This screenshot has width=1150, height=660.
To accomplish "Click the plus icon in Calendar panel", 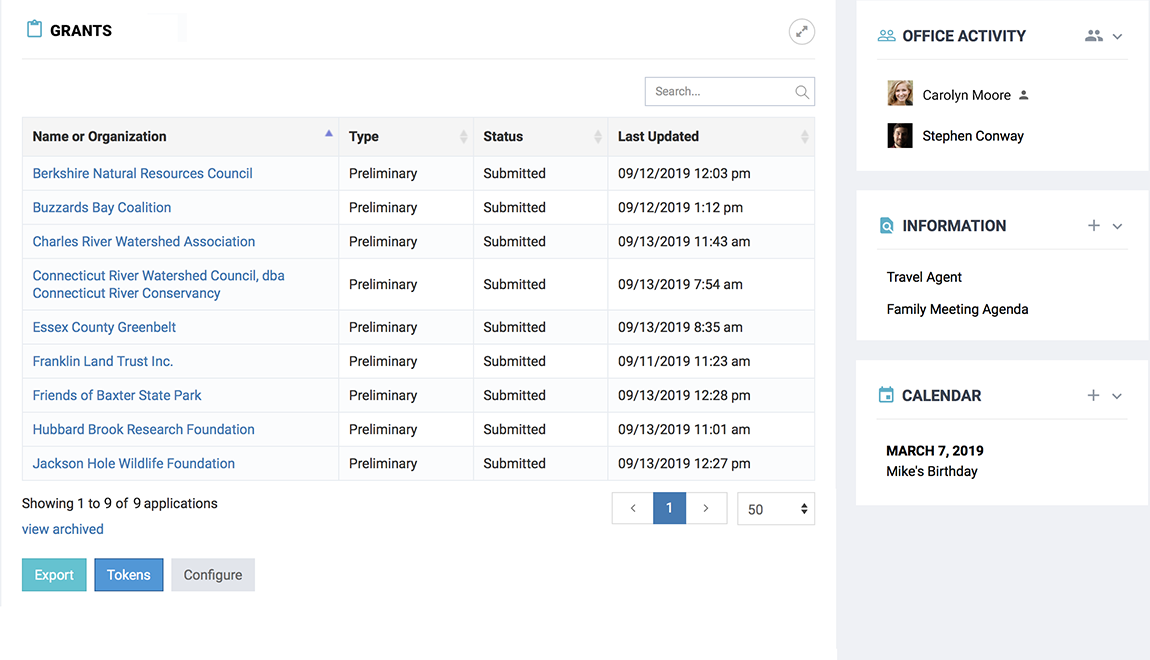I will (1093, 396).
